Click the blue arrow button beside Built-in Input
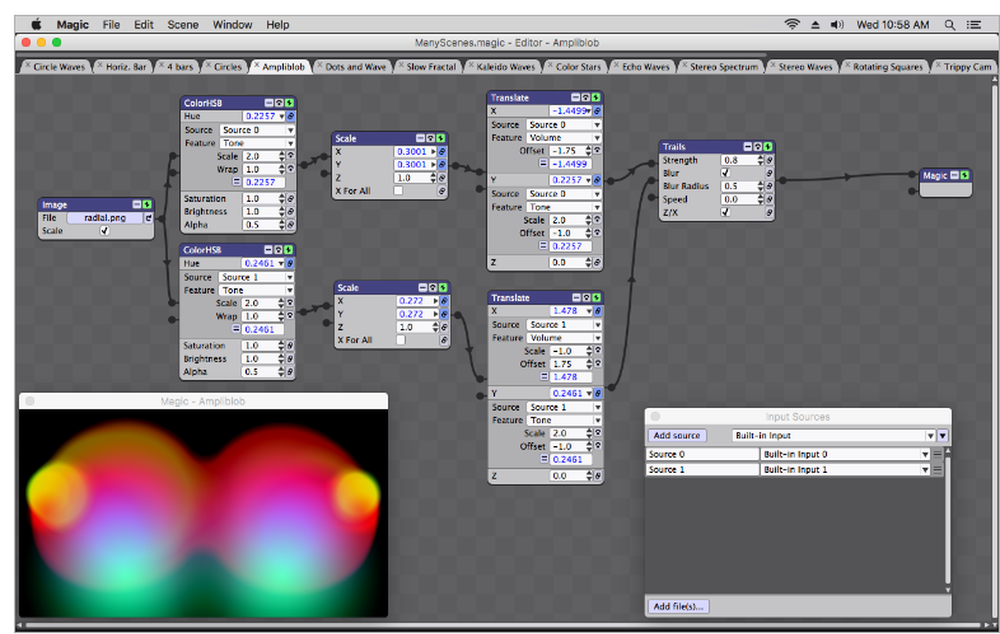The width and height of the screenshot is (1000, 634). [943, 436]
